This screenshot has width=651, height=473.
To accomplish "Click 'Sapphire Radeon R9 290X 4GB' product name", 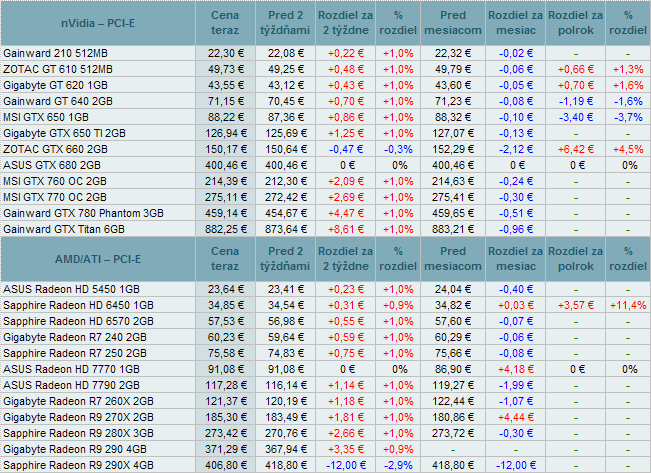I will pos(78,465).
